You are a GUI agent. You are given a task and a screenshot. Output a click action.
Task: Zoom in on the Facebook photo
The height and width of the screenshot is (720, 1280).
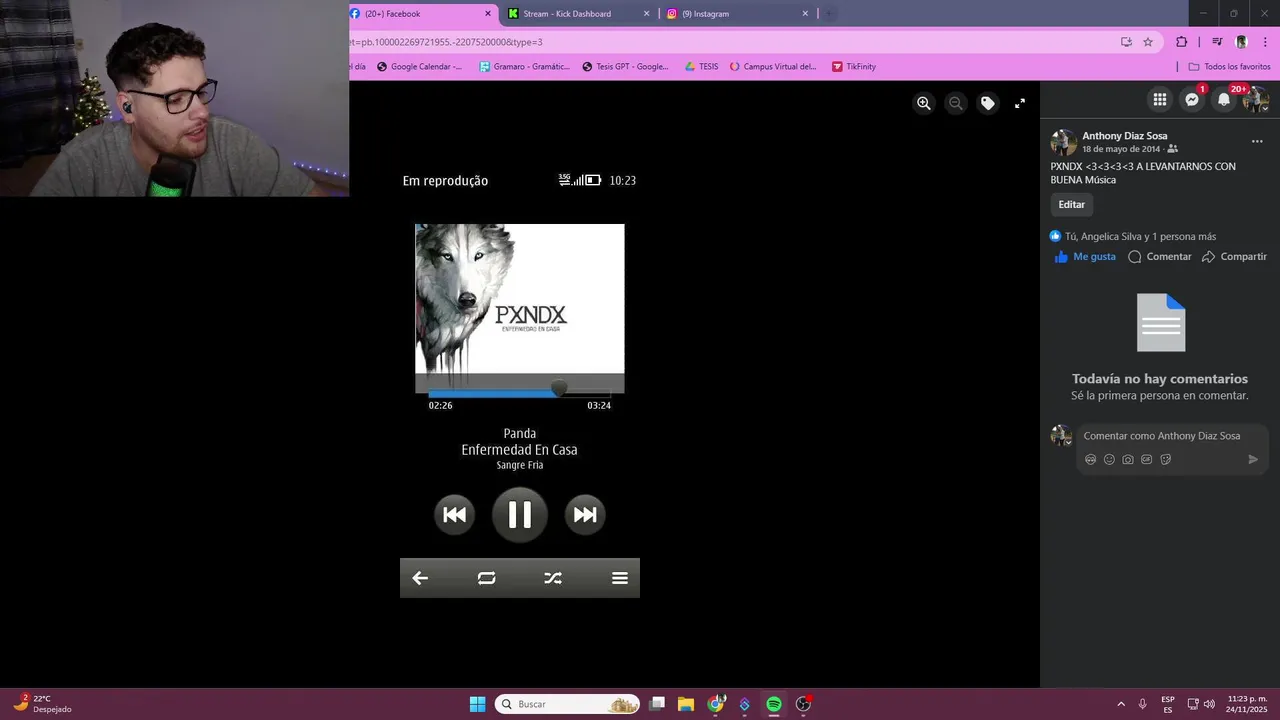[x=924, y=103]
